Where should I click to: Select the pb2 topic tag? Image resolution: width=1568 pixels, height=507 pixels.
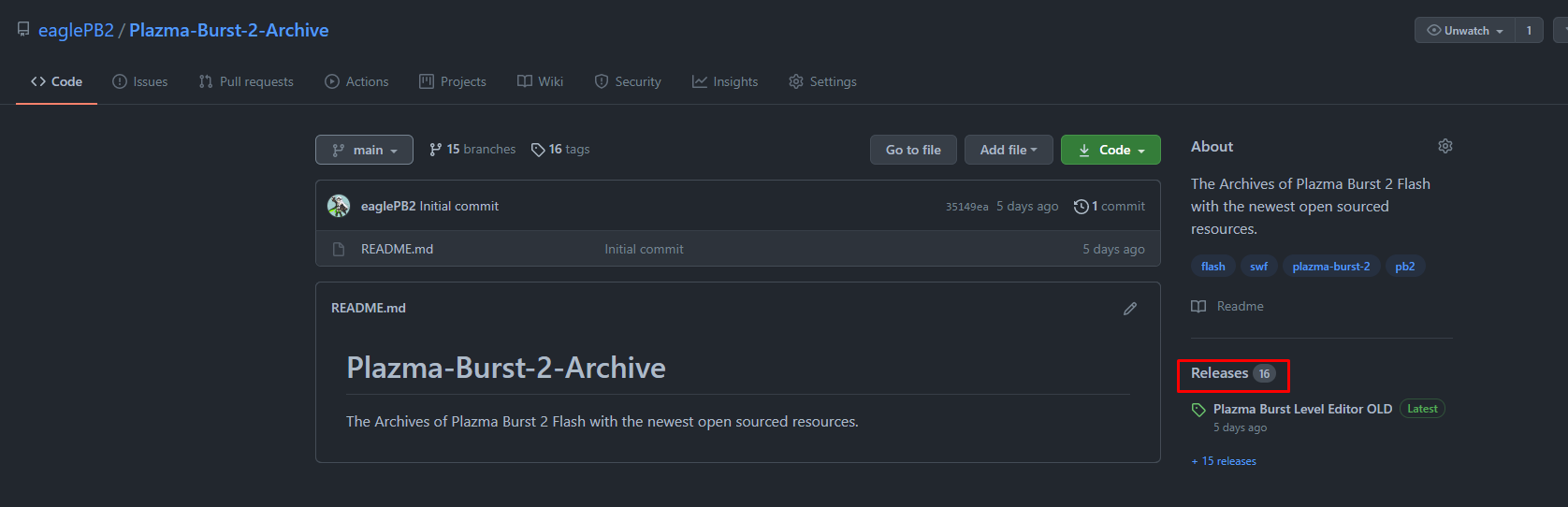click(x=1405, y=267)
